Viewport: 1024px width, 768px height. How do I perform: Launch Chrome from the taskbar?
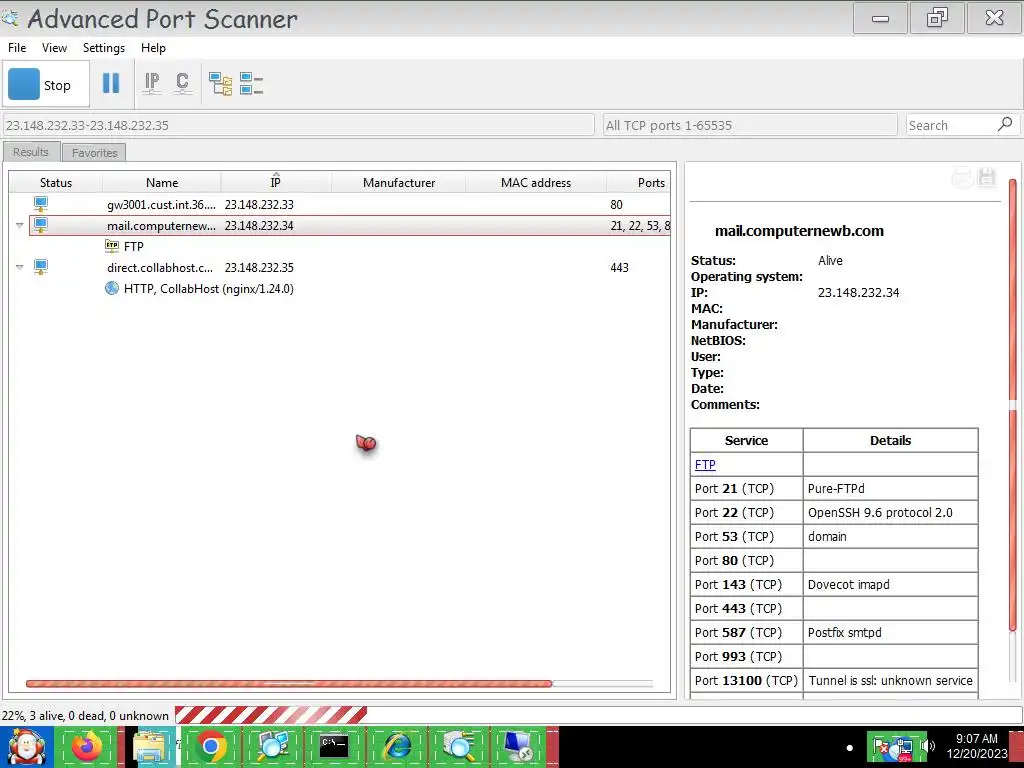210,747
